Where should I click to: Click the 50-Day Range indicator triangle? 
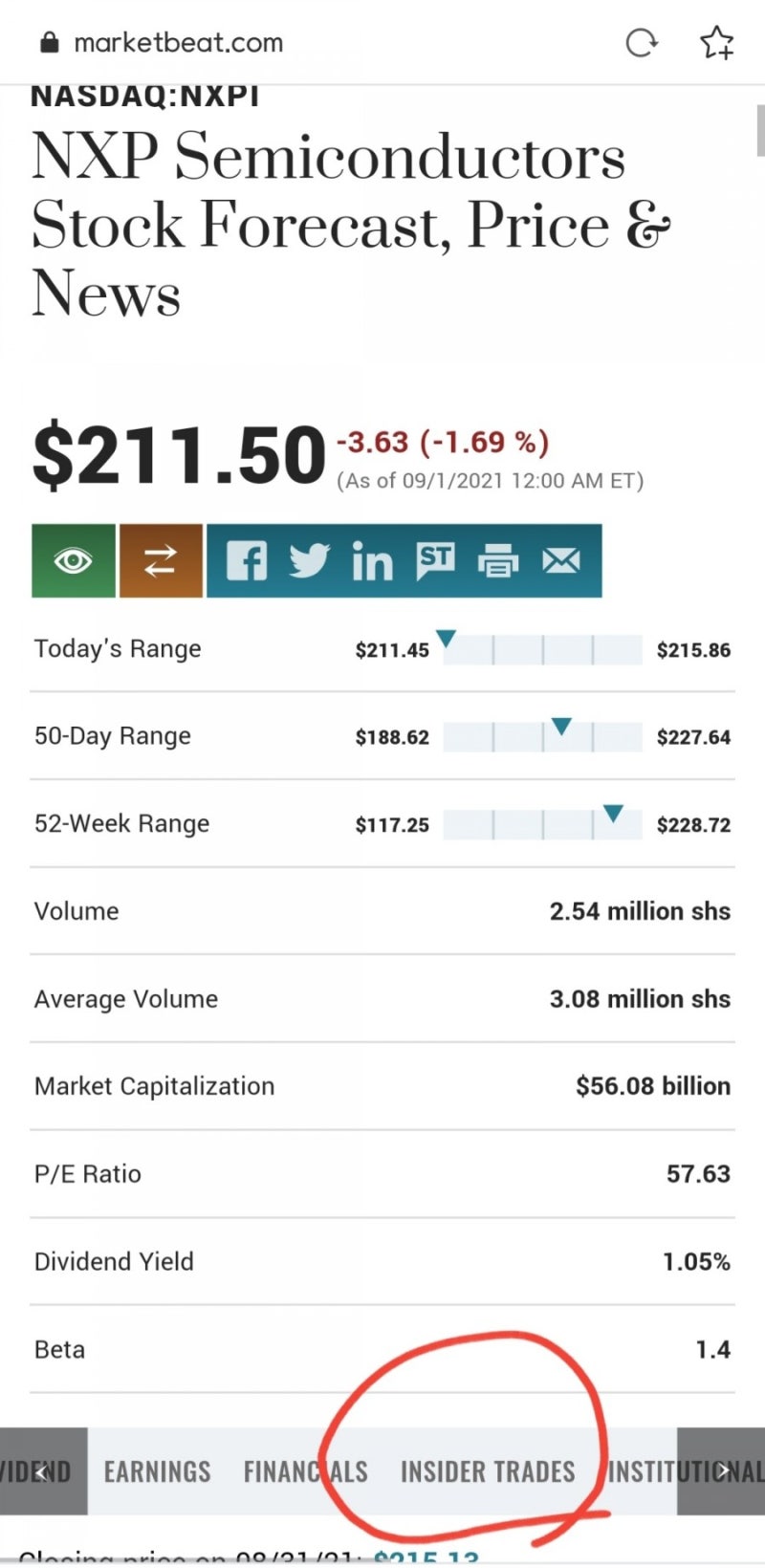(561, 727)
